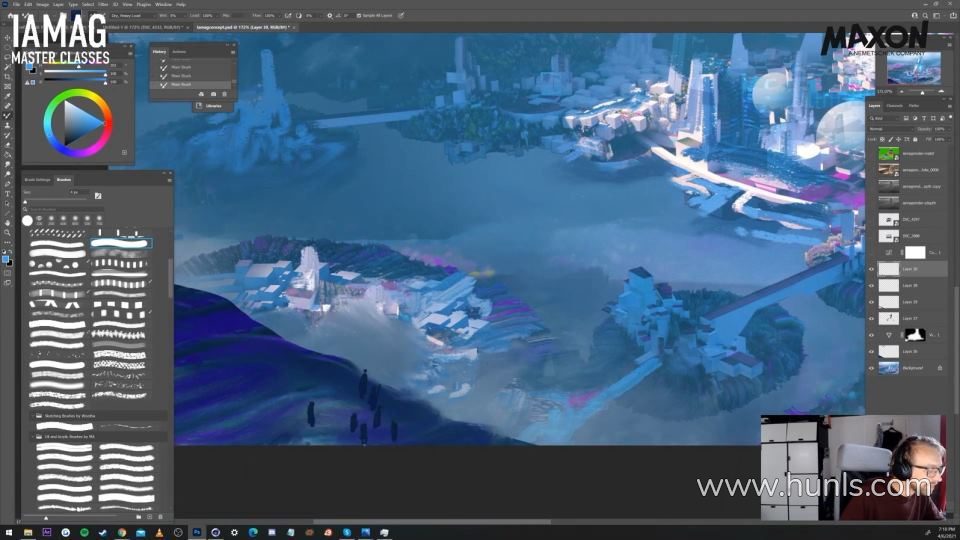The width and height of the screenshot is (960, 540).
Task: Select the History Brush tool
Action: tap(7, 135)
